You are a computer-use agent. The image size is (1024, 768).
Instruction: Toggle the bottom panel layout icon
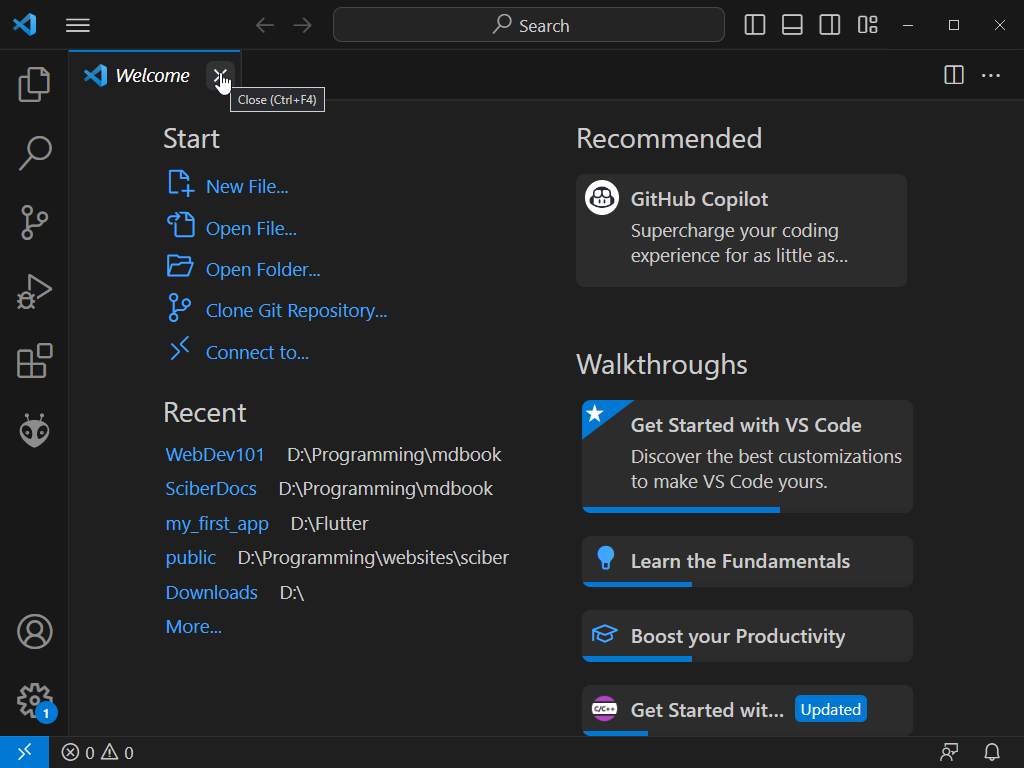[x=792, y=25]
